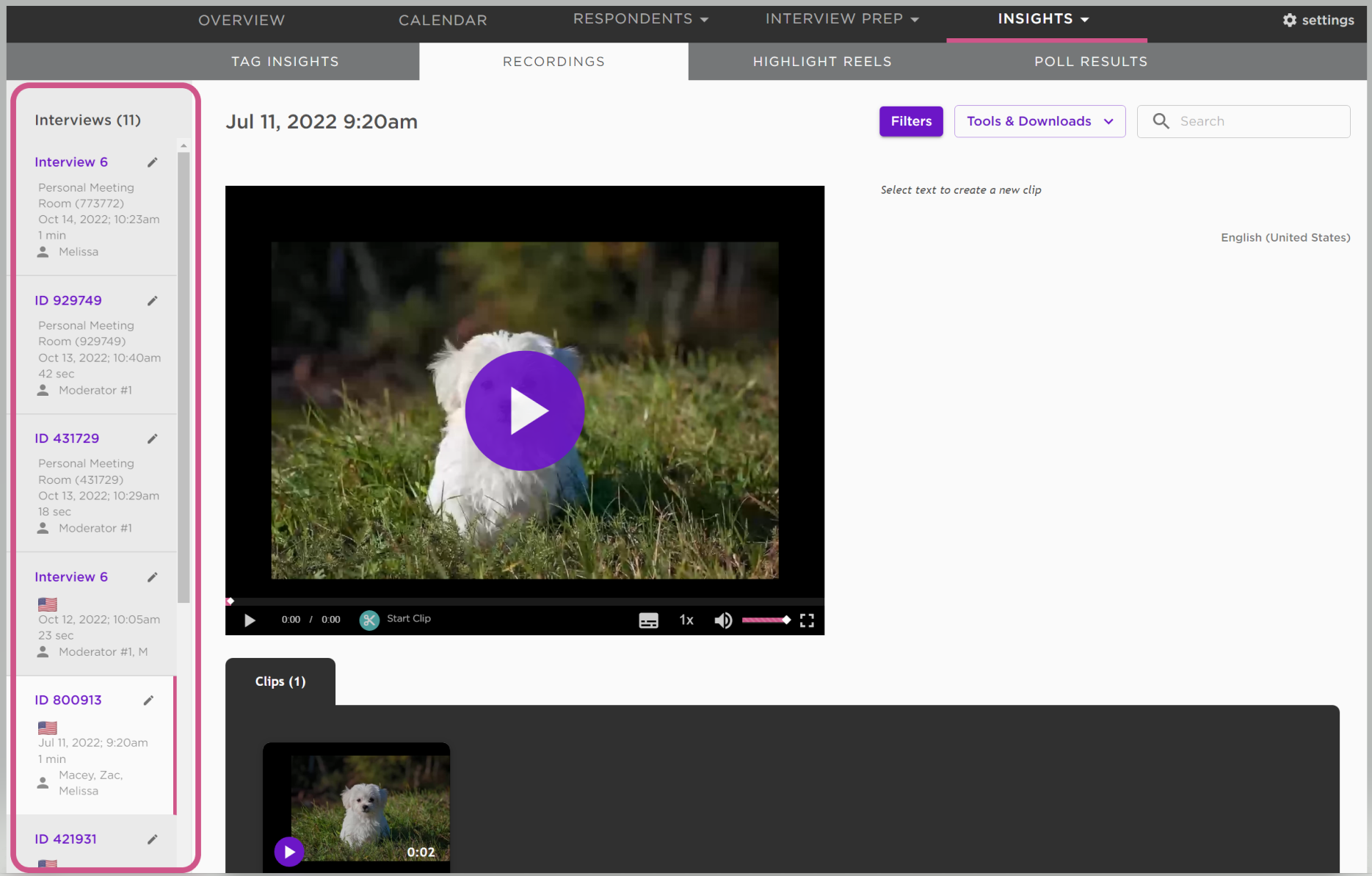Type in the Search field
This screenshot has width=1372, height=876.
[1243, 121]
